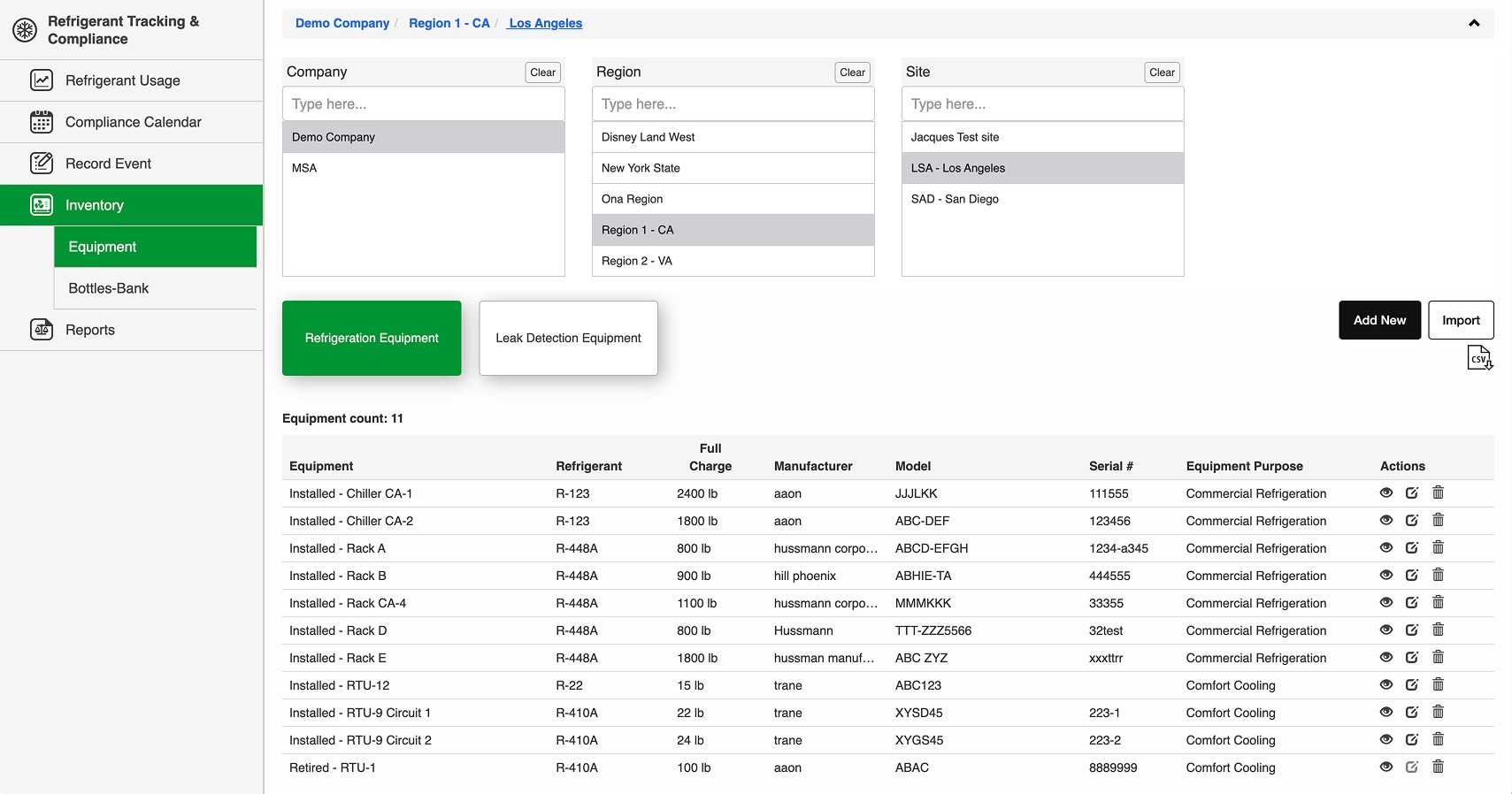Viewport: 1512px width, 794px height.
Task: Edit Rack D equipment
Action: [1412, 630]
